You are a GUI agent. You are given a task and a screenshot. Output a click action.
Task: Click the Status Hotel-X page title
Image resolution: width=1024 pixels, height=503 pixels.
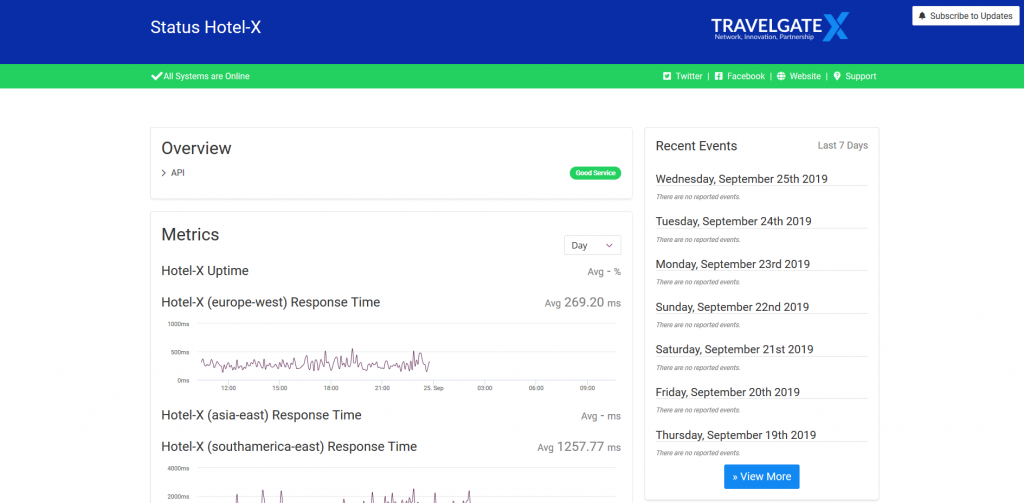[x=205, y=28]
